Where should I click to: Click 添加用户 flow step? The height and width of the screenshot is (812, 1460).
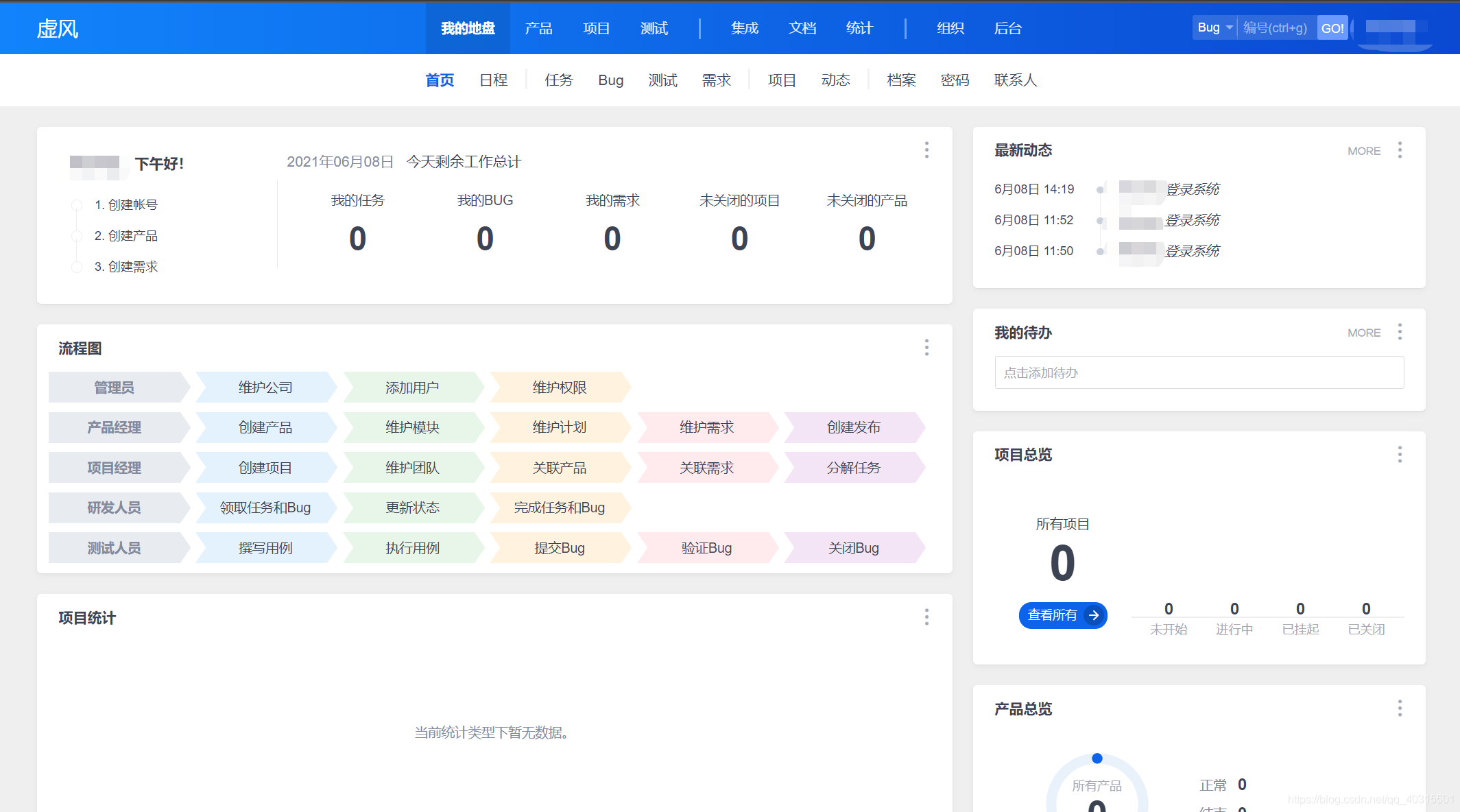(x=413, y=387)
